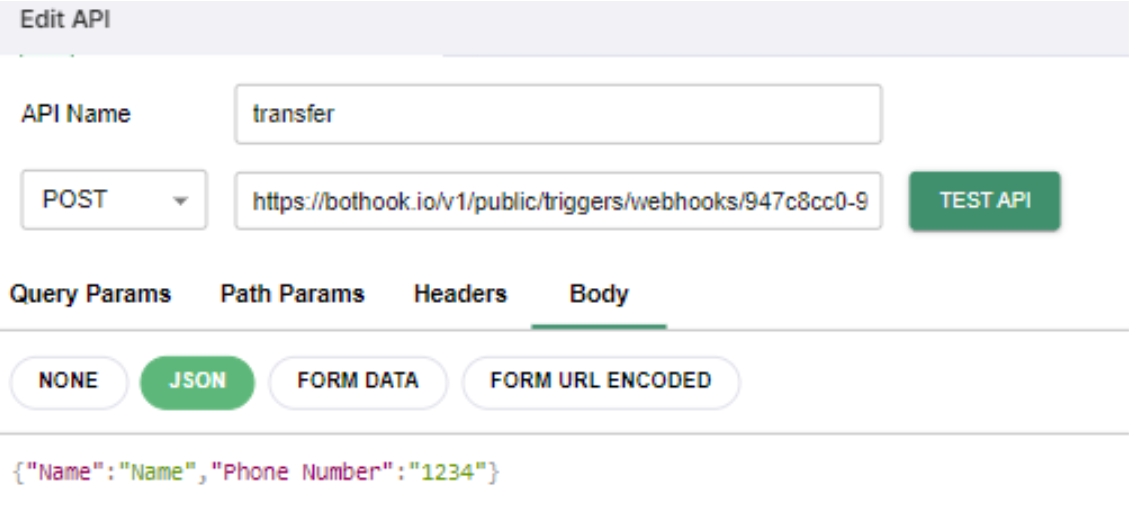Switch to the Query Params tab
The width and height of the screenshot is (1146, 506).
(90, 294)
